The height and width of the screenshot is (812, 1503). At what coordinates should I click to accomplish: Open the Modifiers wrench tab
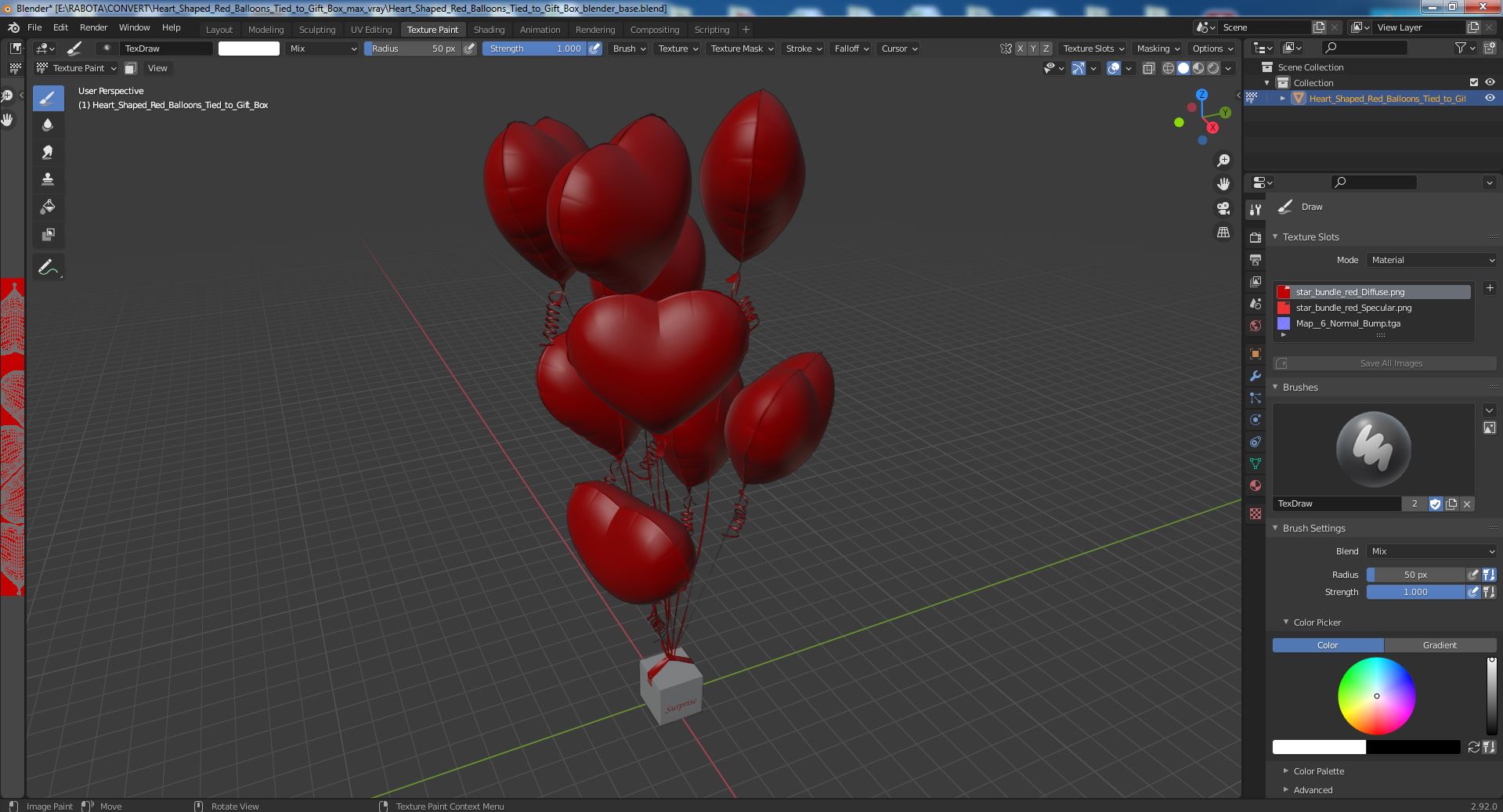pyautogui.click(x=1256, y=376)
